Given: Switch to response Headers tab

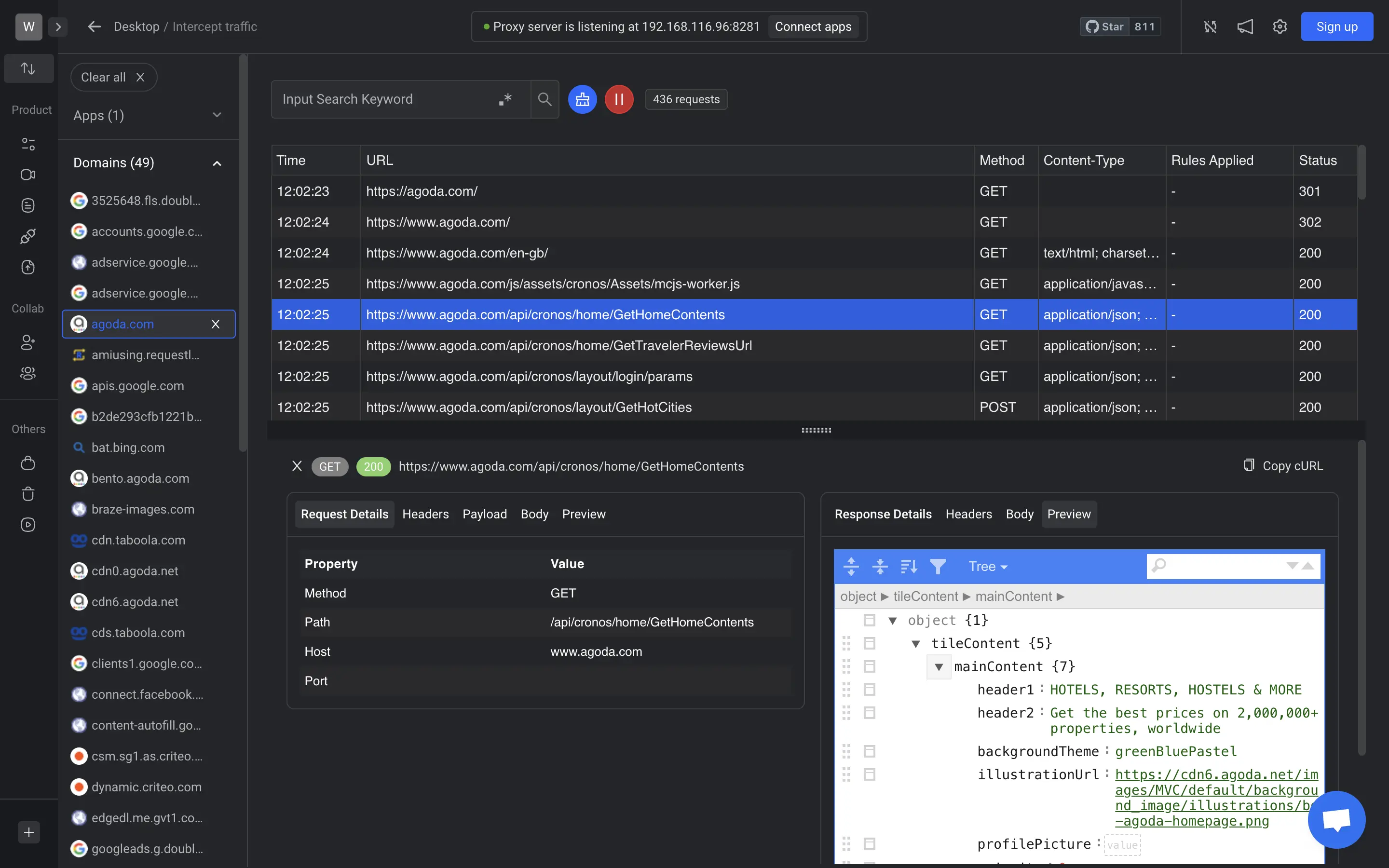Looking at the screenshot, I should (969, 515).
